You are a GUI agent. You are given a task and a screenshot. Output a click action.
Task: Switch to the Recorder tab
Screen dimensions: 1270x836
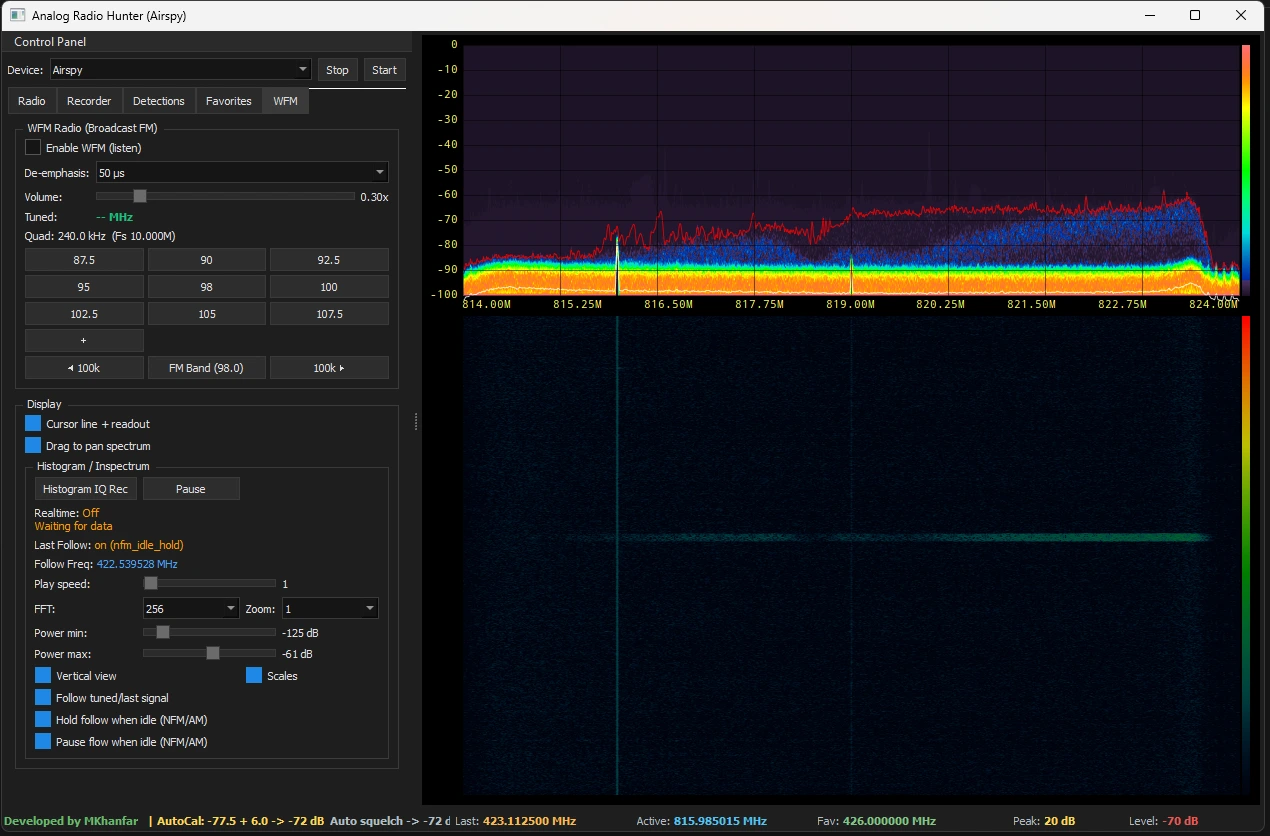click(90, 100)
